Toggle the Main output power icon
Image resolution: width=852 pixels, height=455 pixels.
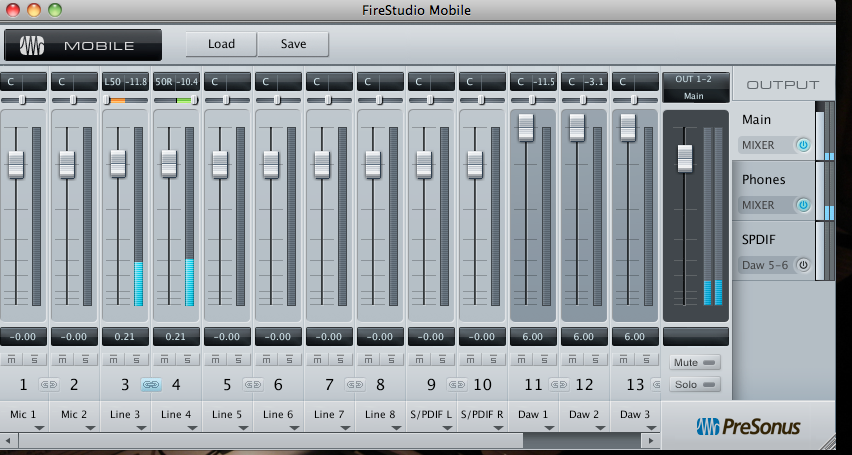pos(803,145)
